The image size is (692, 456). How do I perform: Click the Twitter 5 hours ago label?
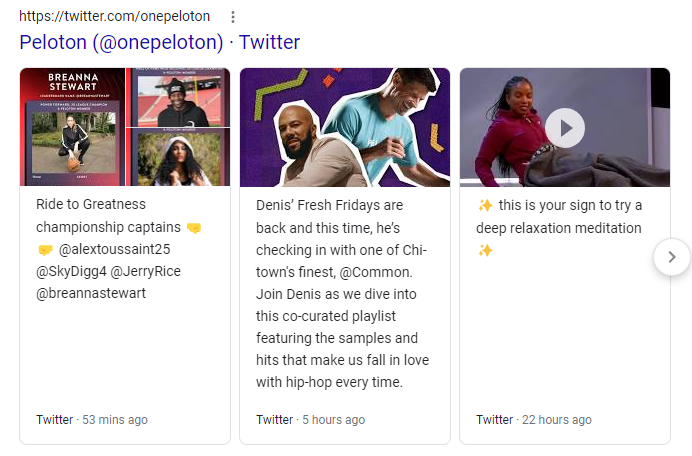point(311,419)
